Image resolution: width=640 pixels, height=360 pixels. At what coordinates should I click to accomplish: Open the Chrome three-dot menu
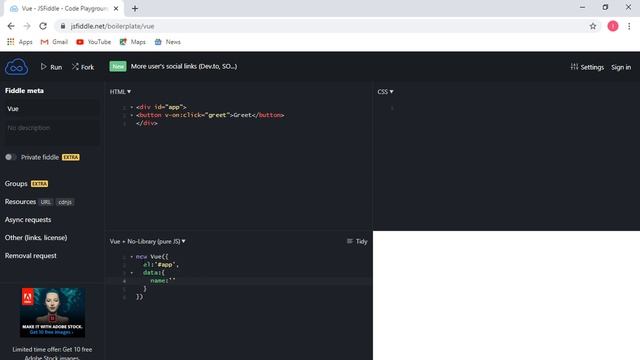pos(629,26)
